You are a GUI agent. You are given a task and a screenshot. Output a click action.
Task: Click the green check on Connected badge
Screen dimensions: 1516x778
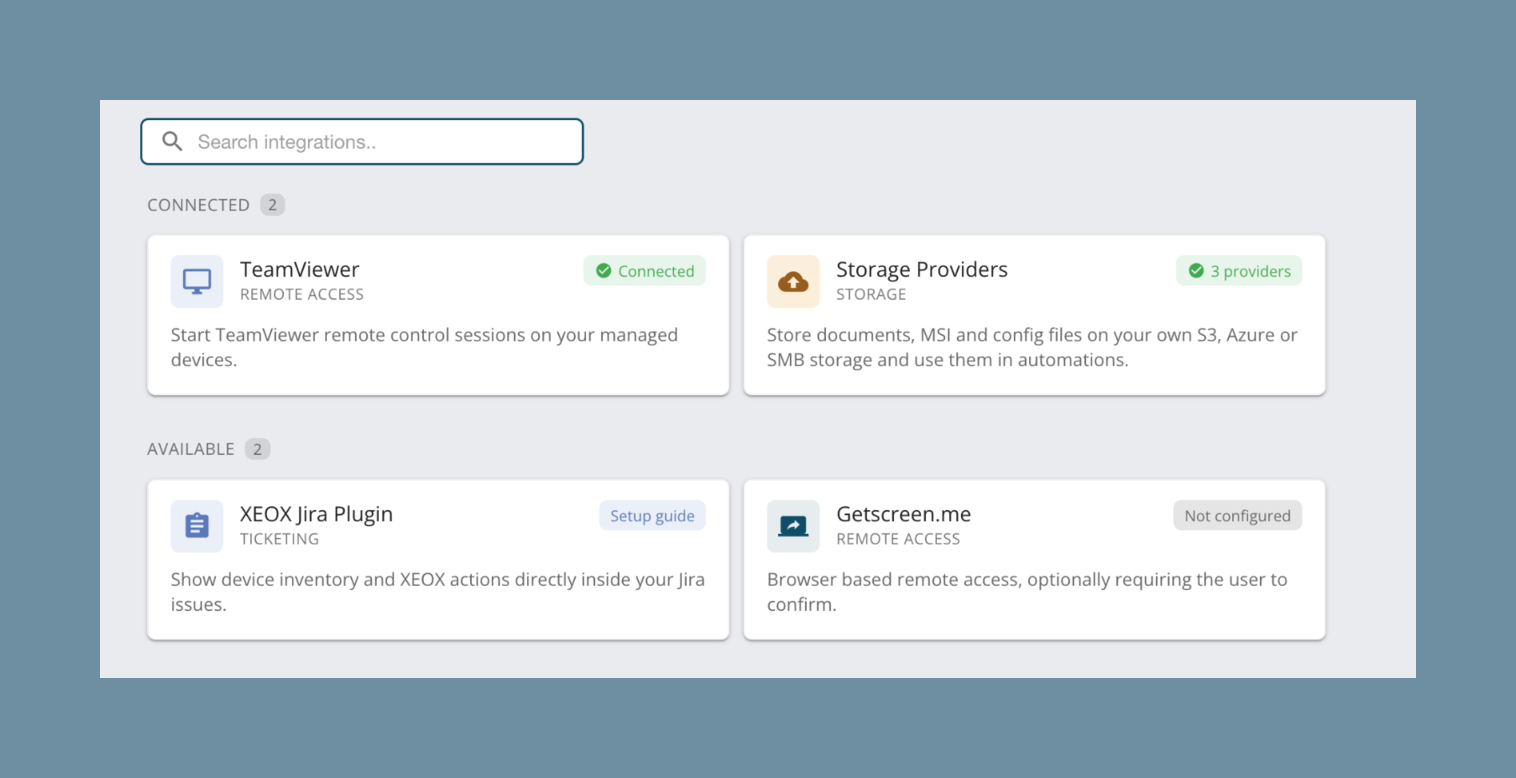[x=603, y=271]
